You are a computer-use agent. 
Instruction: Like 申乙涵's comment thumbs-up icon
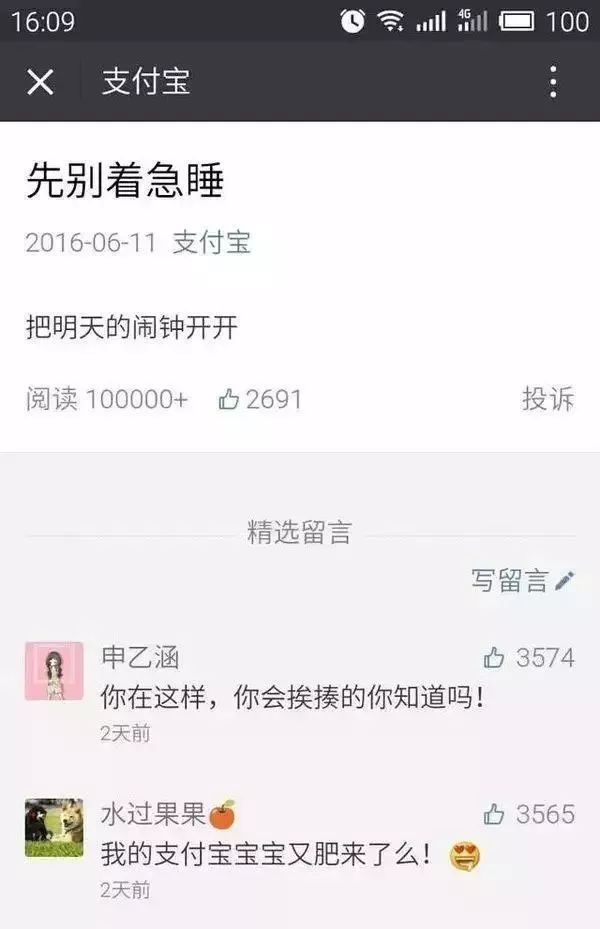[494, 658]
